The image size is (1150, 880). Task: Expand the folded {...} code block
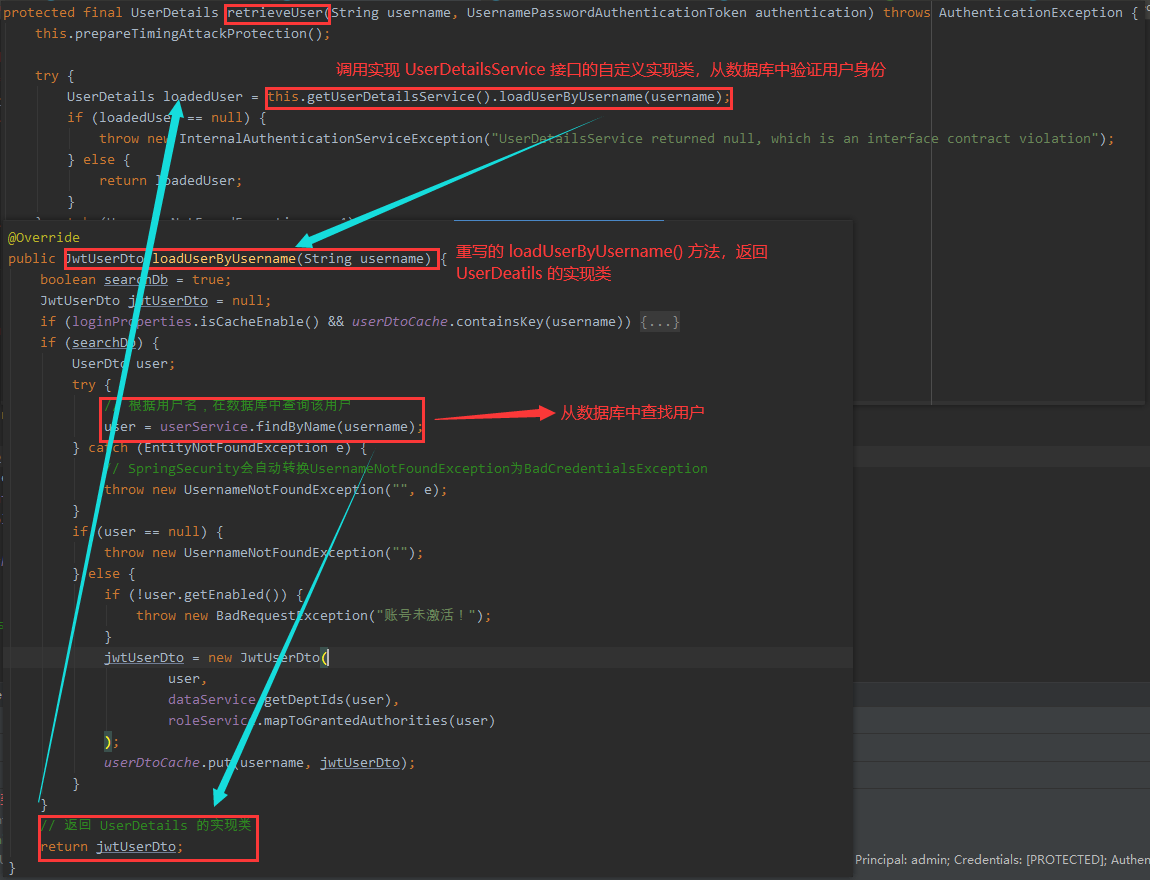(660, 322)
